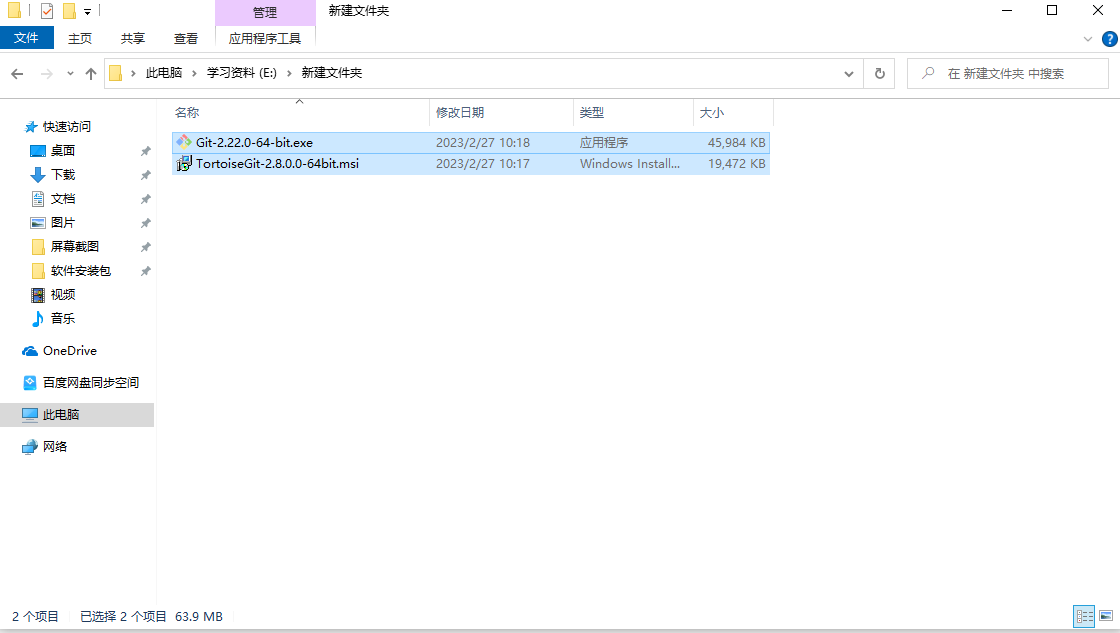Click the Git installer file icon
The width and height of the screenshot is (1120, 633).
click(184, 142)
